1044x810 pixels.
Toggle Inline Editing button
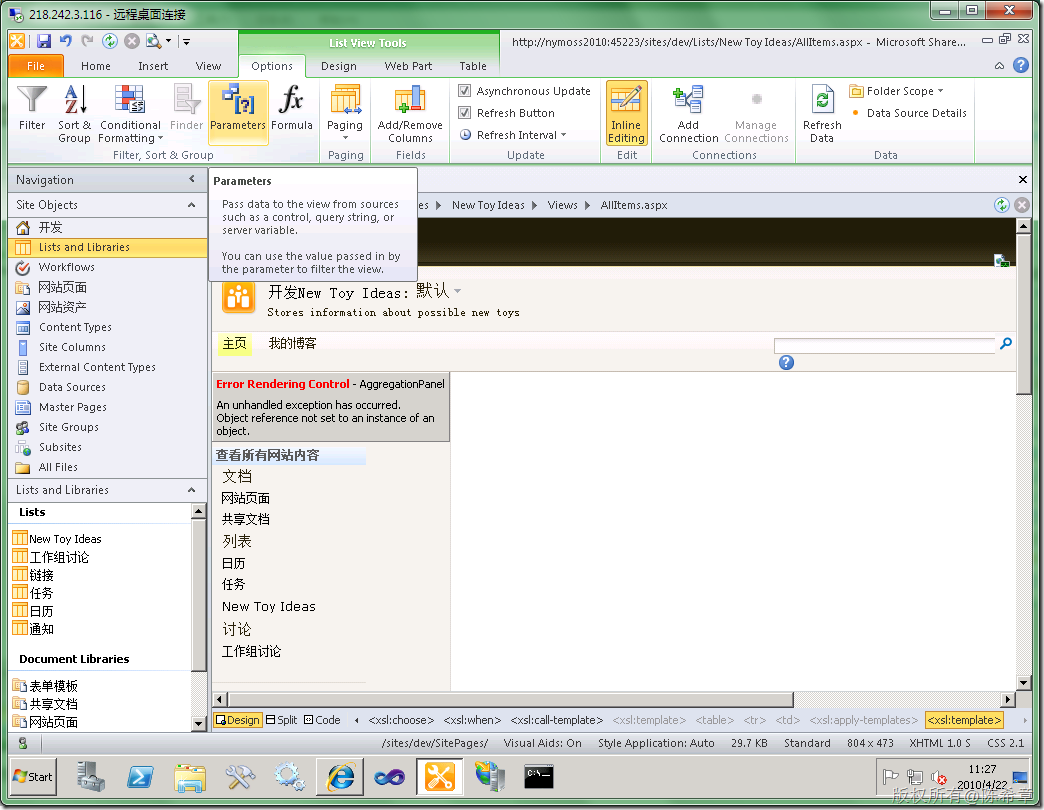(626, 113)
